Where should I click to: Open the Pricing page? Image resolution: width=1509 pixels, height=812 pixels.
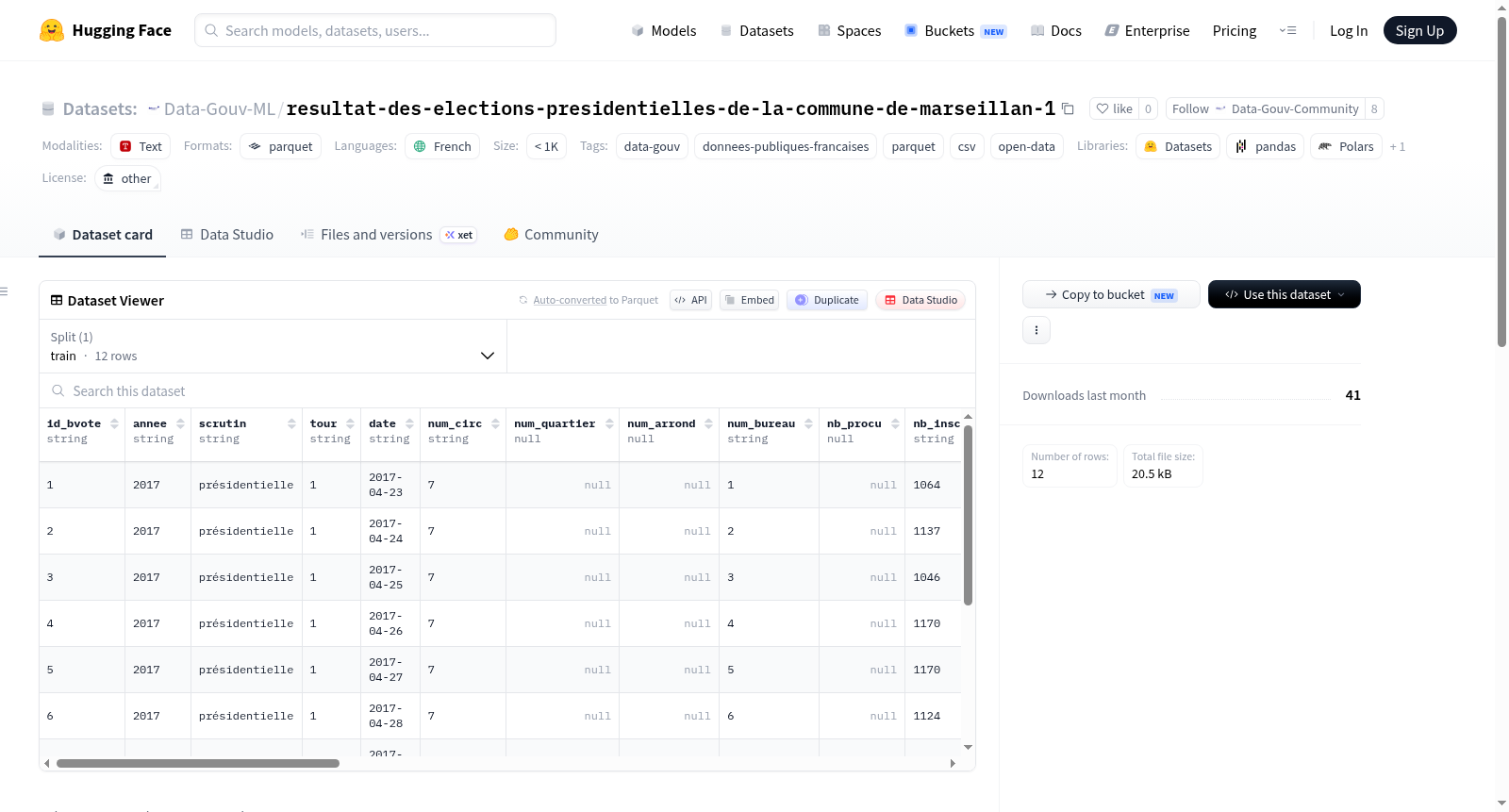click(x=1235, y=30)
